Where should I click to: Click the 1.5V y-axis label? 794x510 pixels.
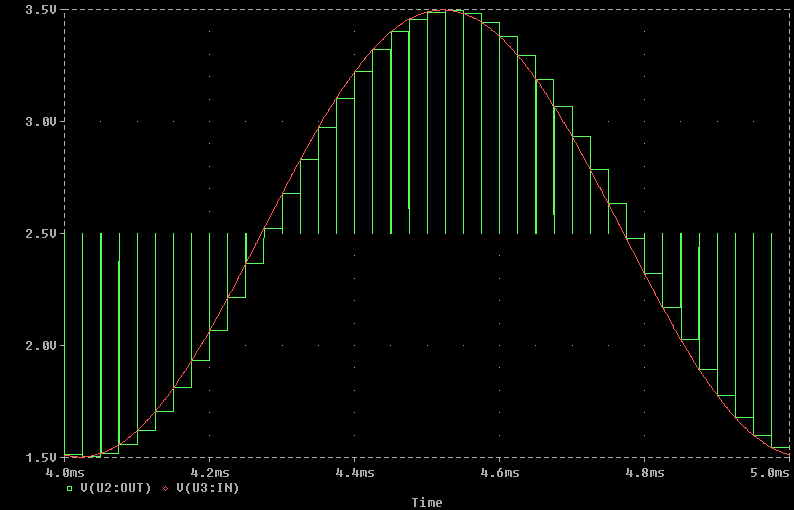[x=41, y=457]
